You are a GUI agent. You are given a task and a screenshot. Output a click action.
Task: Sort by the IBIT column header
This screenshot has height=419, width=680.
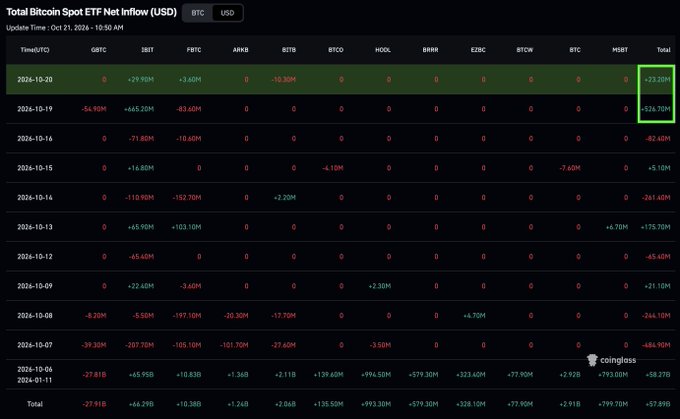coord(147,50)
